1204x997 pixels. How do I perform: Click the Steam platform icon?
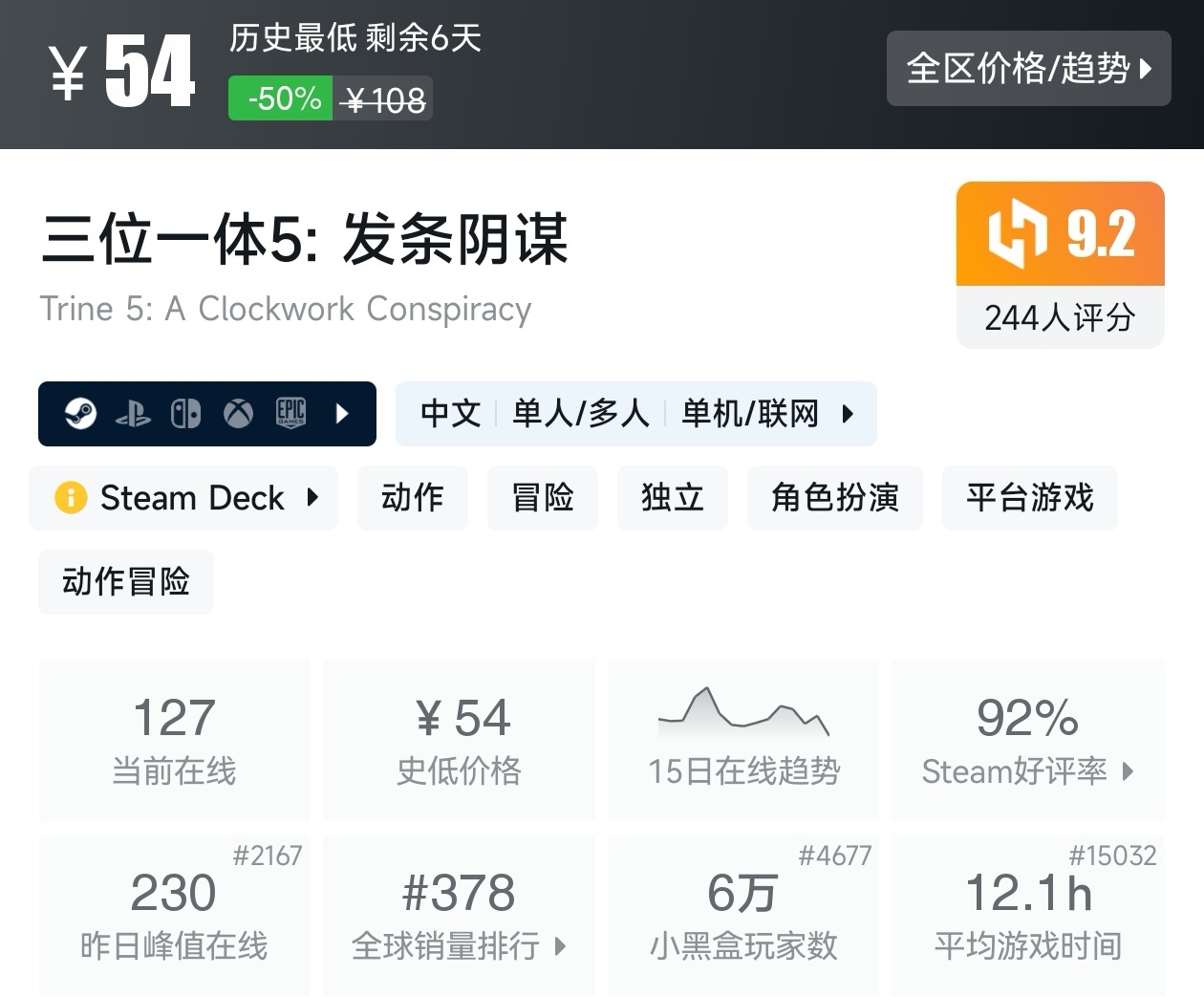(81, 414)
